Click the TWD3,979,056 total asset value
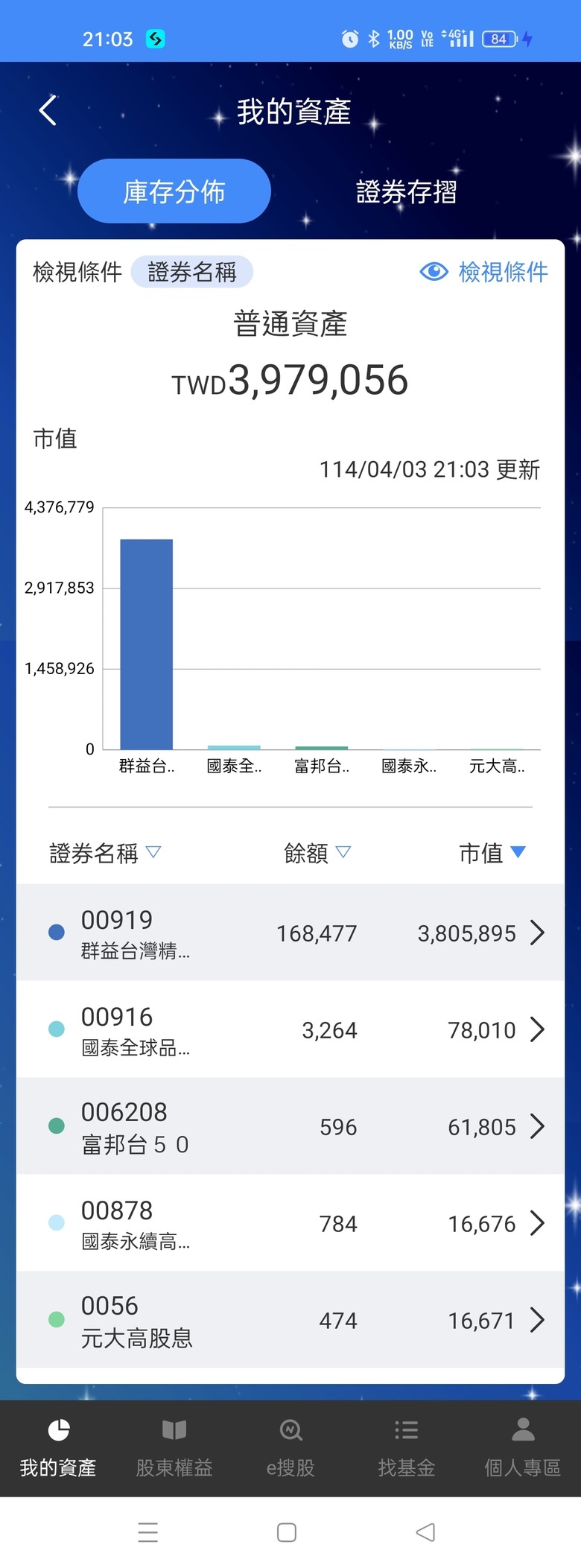Image resolution: width=581 pixels, height=1568 pixels. 290,381
